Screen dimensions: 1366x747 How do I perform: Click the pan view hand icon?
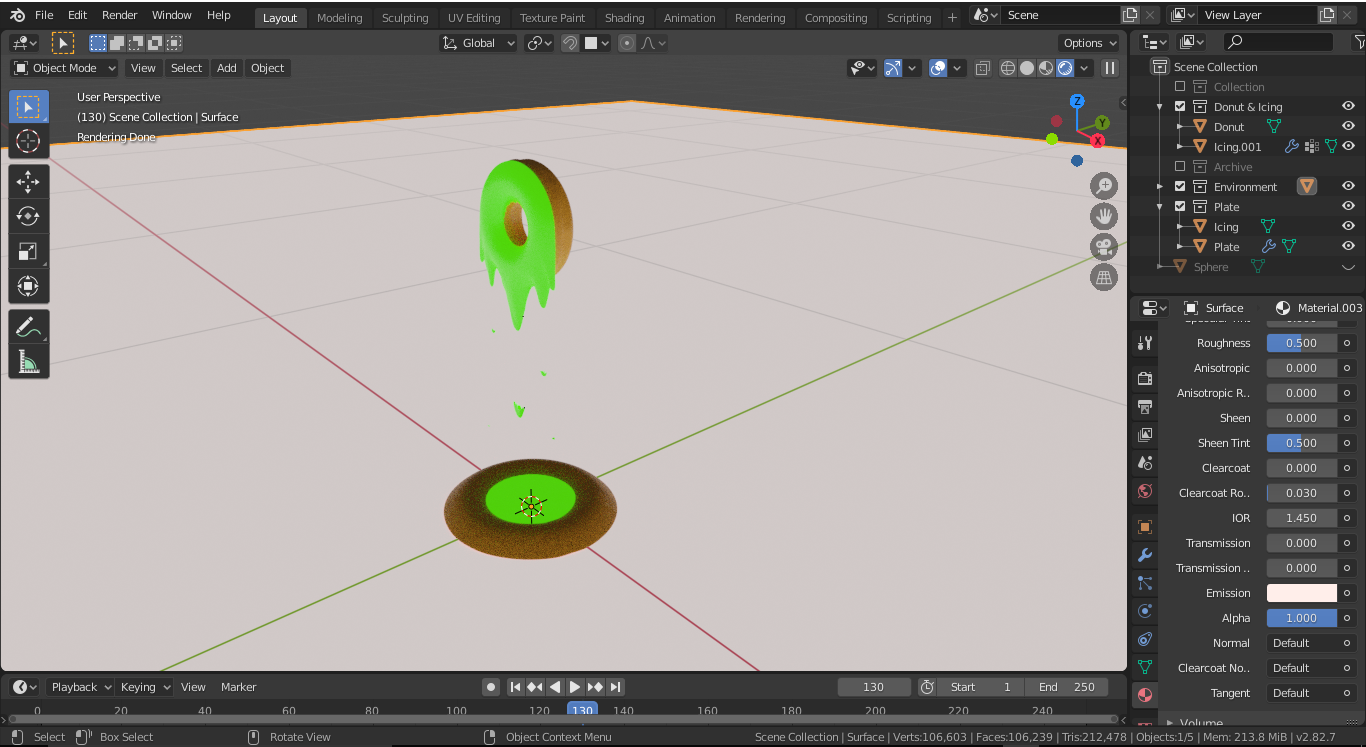click(x=1104, y=215)
